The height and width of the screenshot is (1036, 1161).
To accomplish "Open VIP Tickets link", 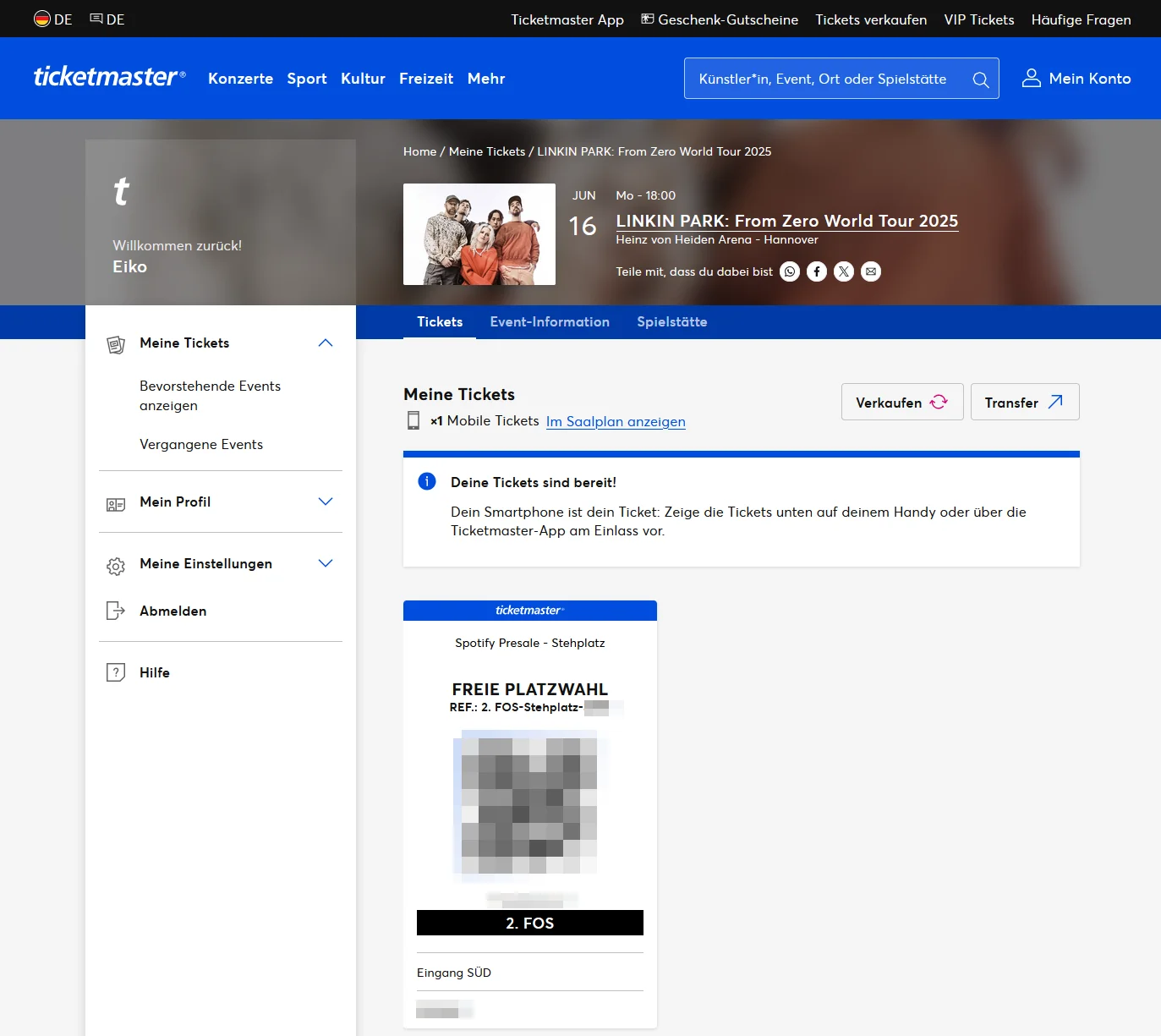I will tap(979, 19).
